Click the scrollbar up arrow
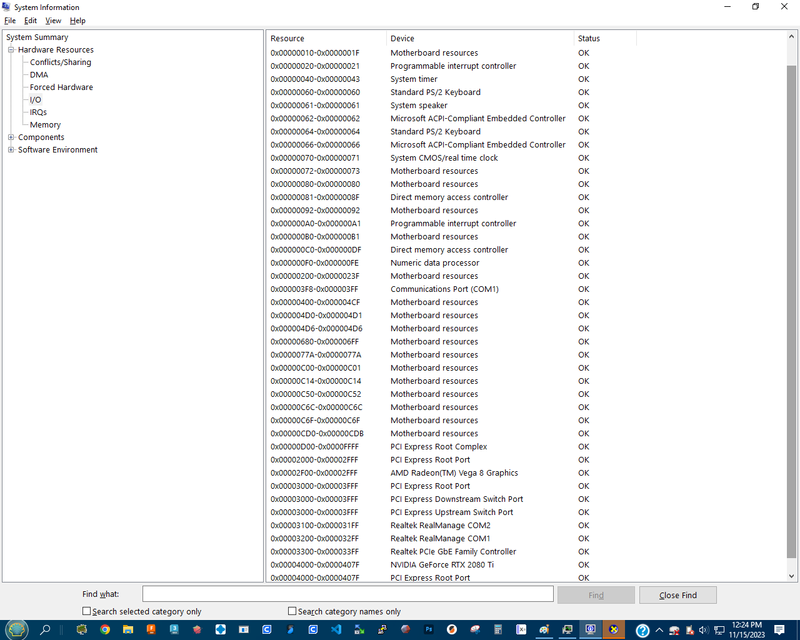The image size is (800, 640). tap(791, 37)
